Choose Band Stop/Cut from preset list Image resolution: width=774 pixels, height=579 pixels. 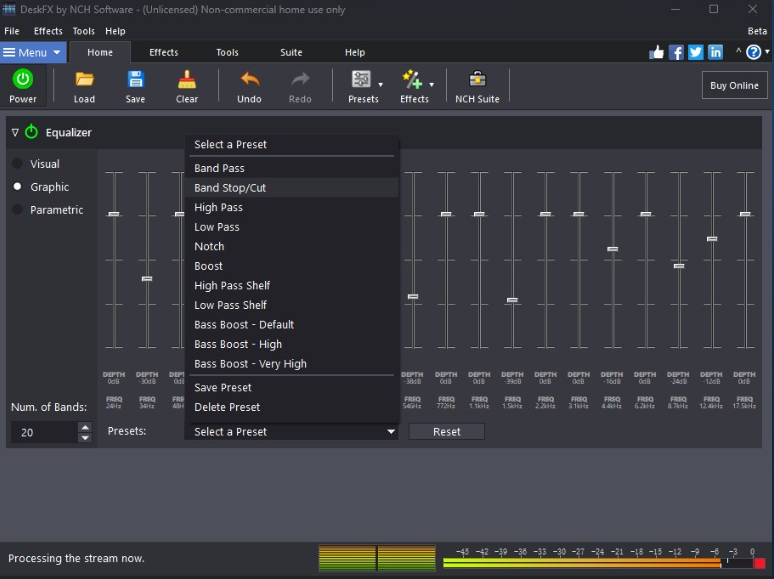tap(230, 188)
